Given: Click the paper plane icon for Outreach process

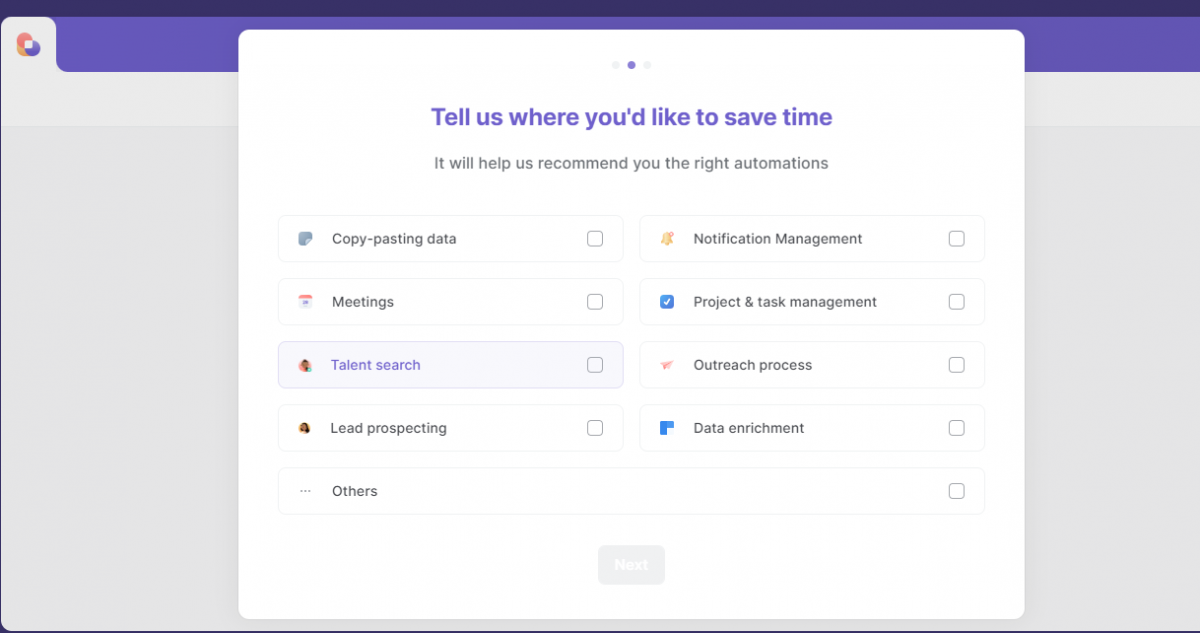Looking at the screenshot, I should pos(666,364).
